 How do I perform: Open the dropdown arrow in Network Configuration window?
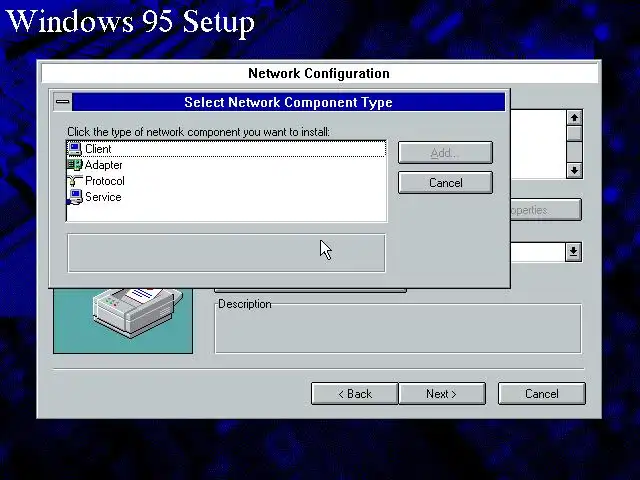click(x=573, y=252)
